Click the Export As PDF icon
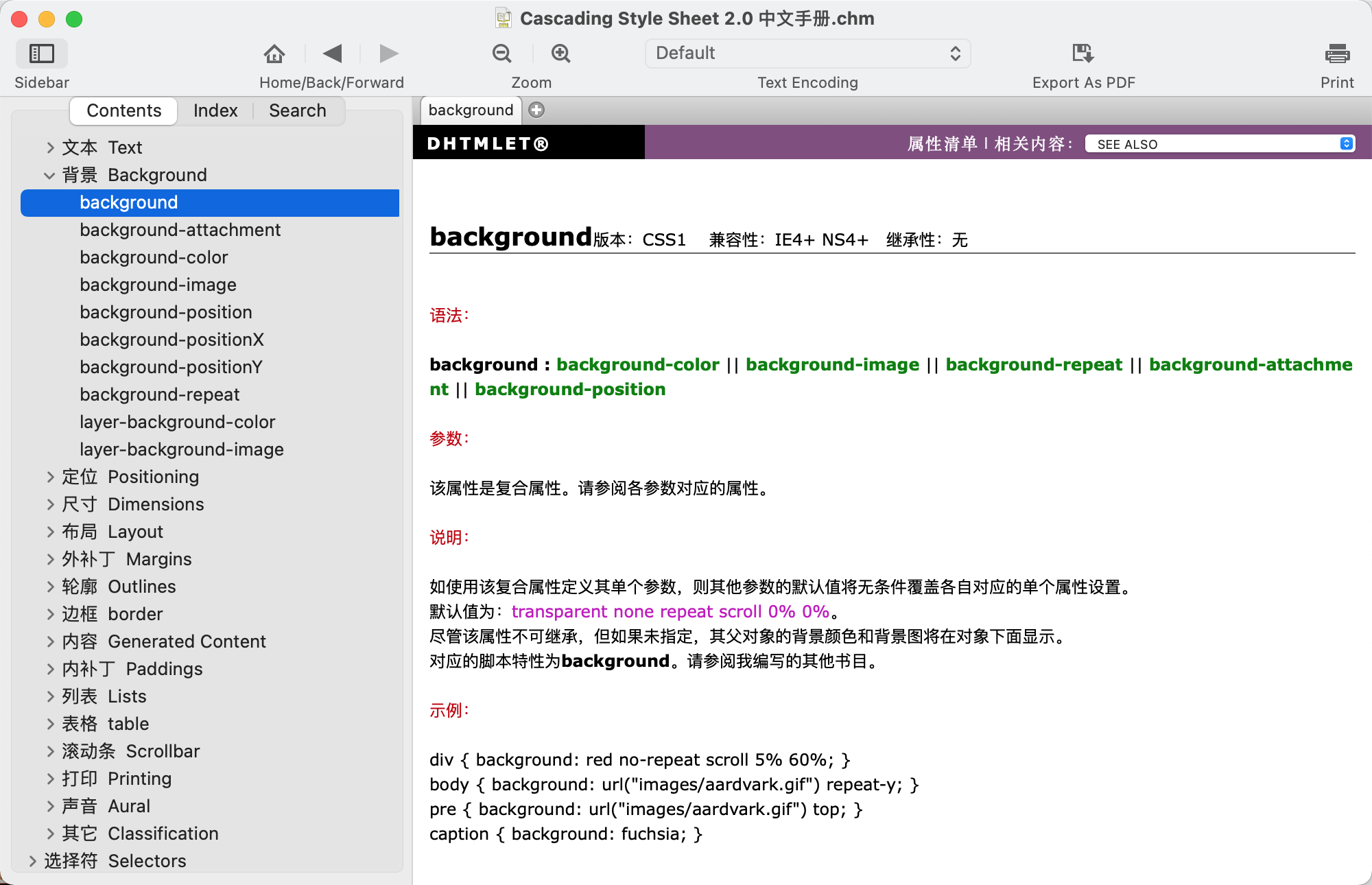Image resolution: width=1372 pixels, height=885 pixels. click(x=1082, y=53)
